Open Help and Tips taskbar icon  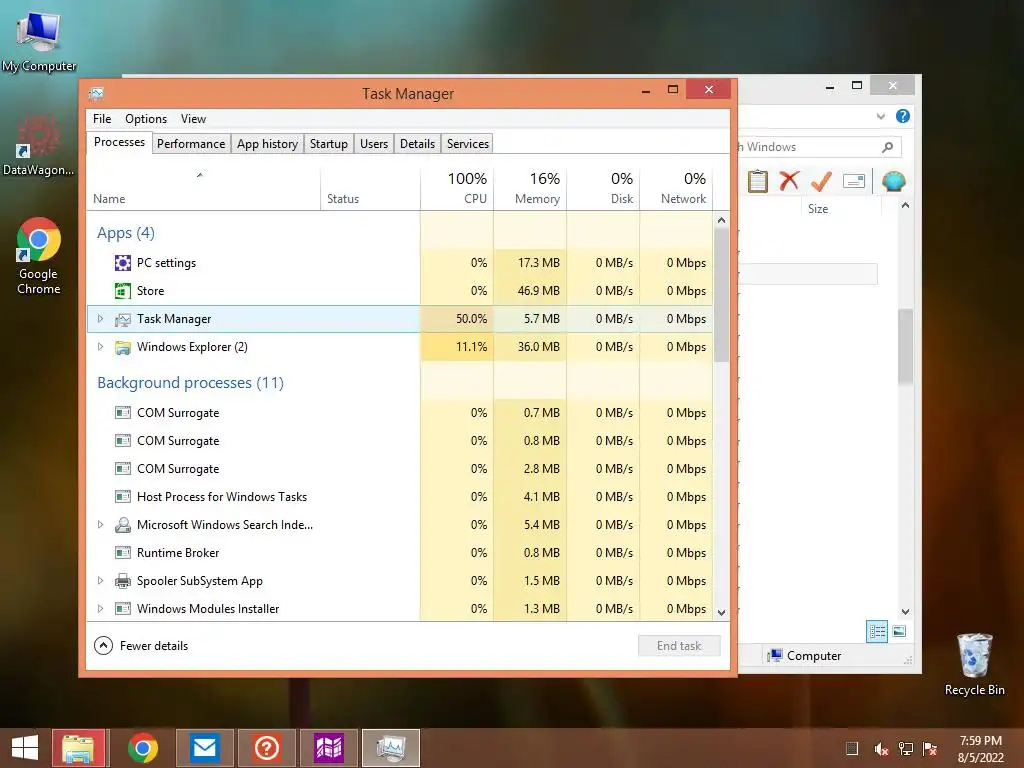coord(266,748)
